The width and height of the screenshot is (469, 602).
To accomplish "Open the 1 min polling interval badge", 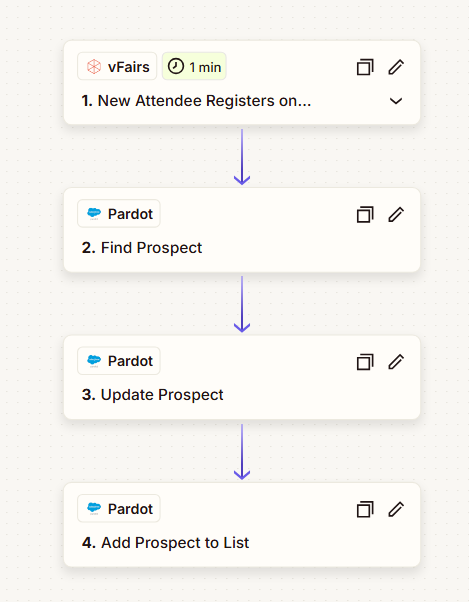I will (x=194, y=66).
